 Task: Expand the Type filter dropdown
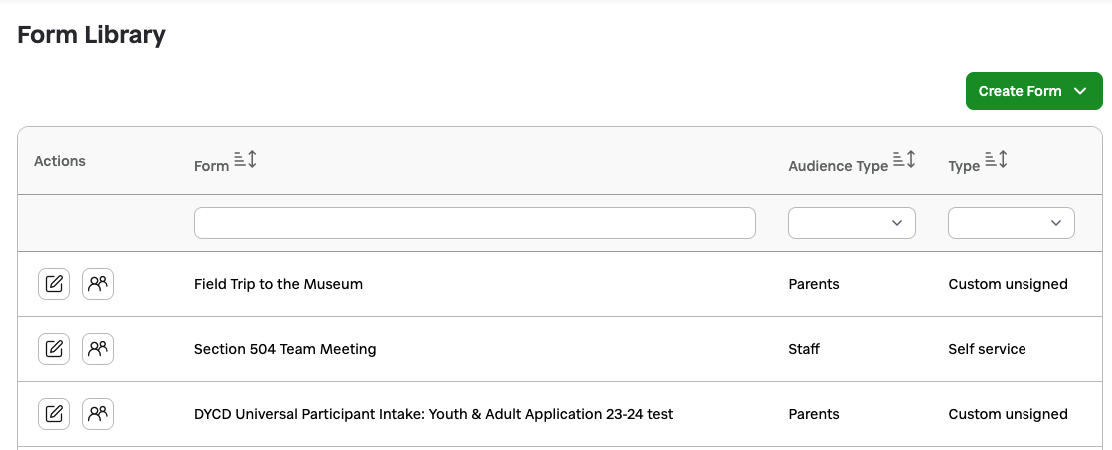[x=1011, y=223]
